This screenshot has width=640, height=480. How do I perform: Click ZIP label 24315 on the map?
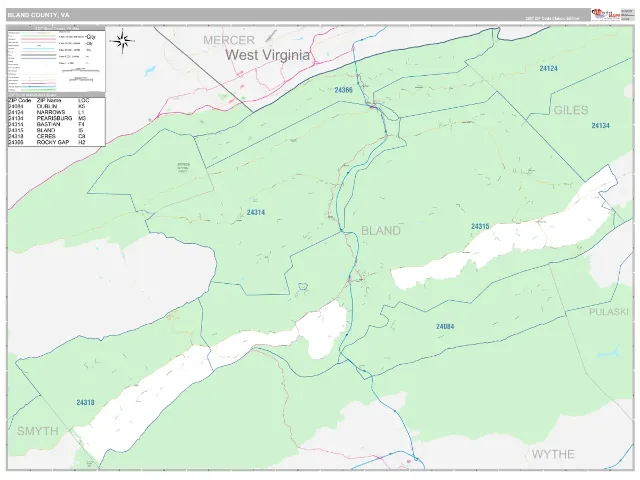tap(480, 227)
